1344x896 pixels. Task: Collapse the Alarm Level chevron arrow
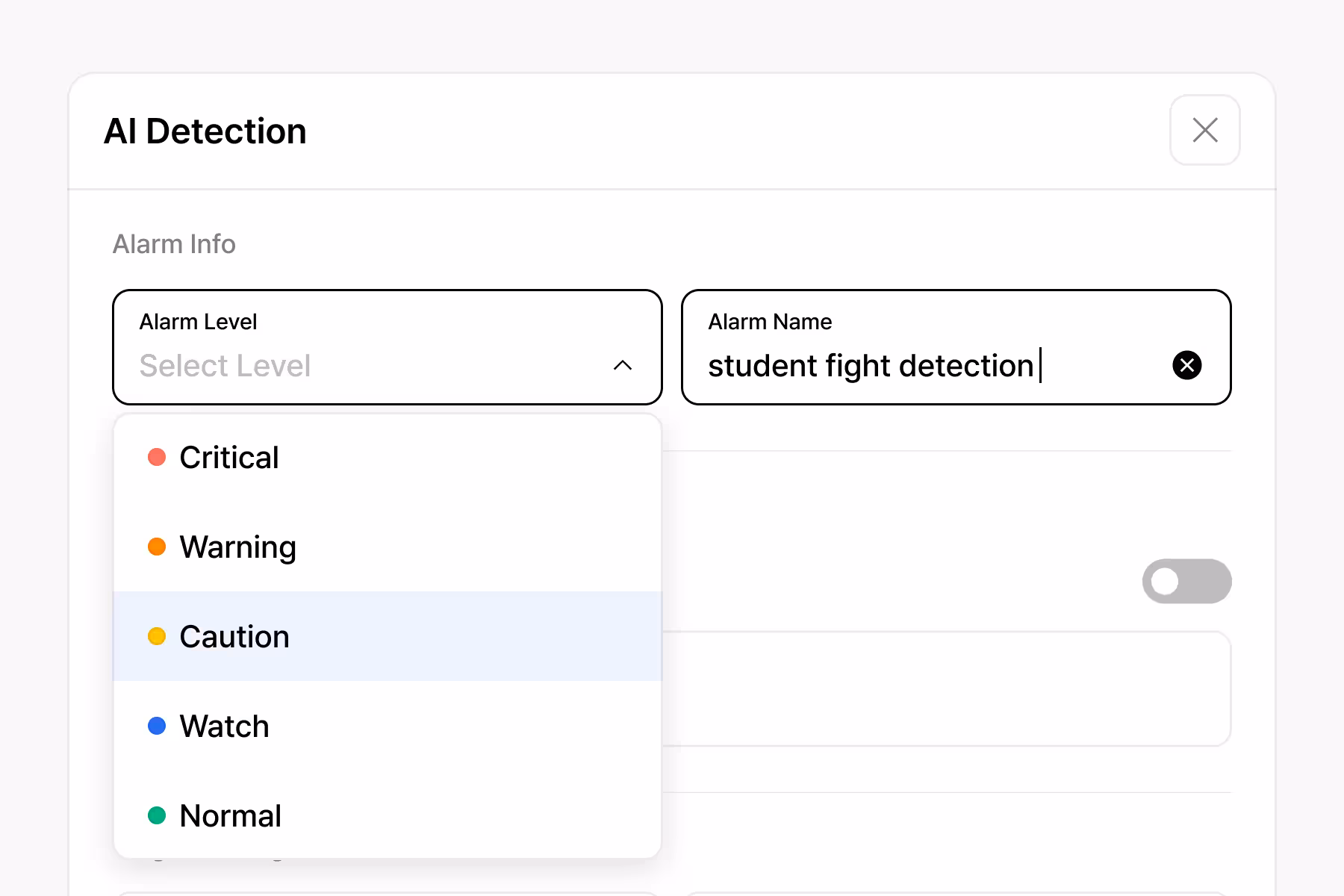(622, 365)
